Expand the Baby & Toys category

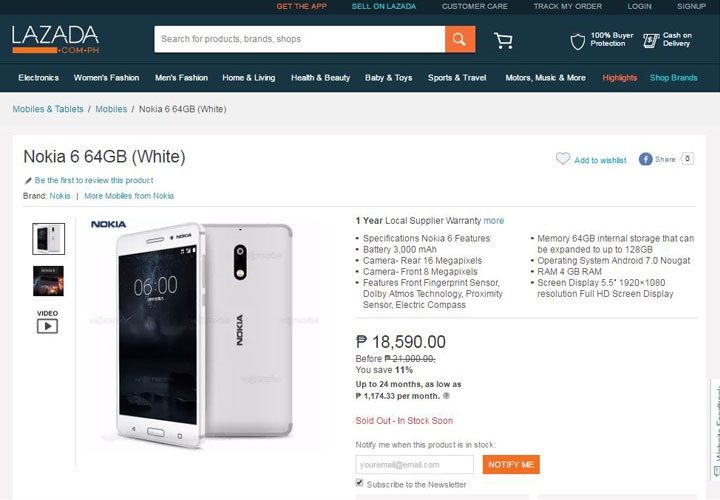click(388, 78)
